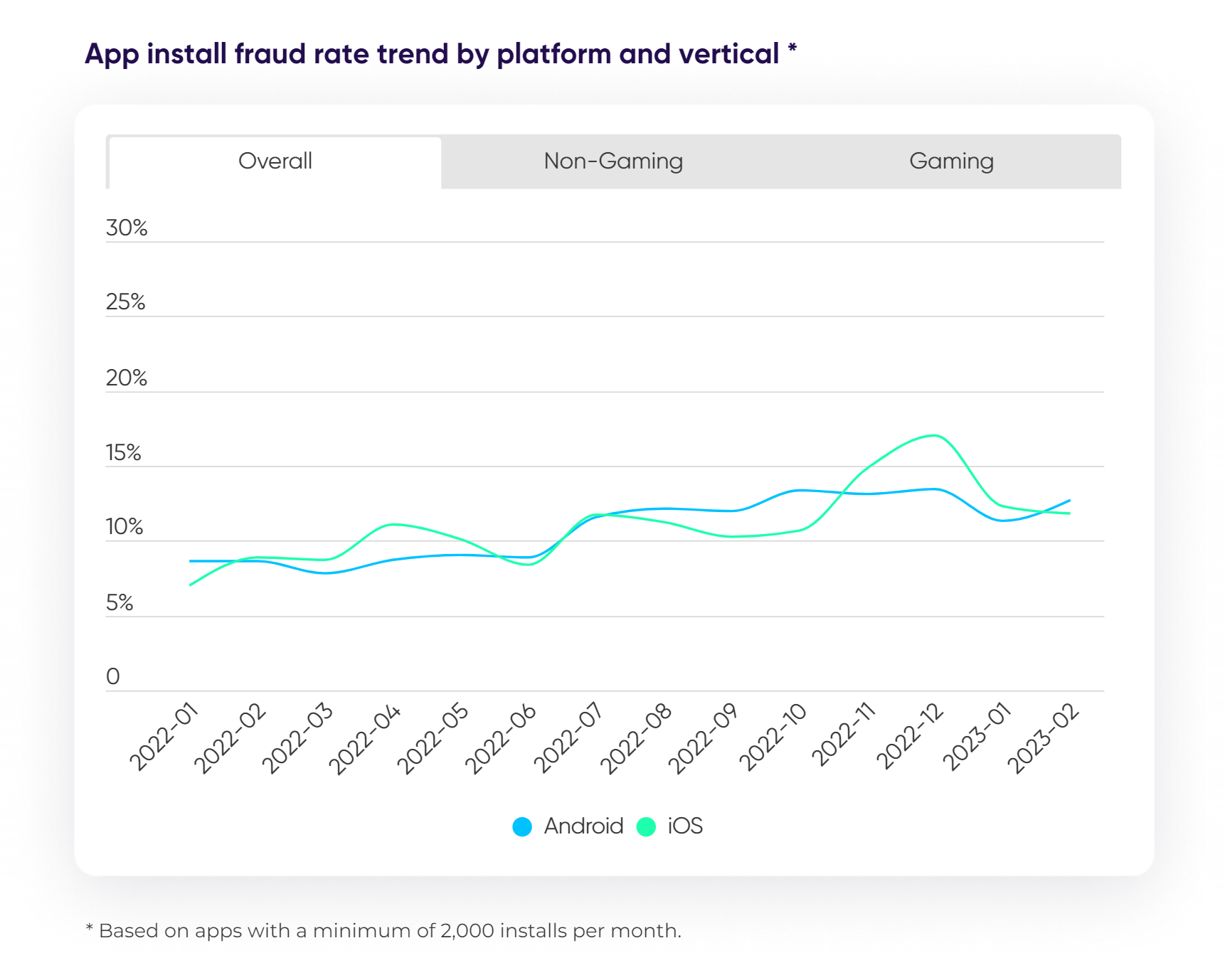Image resolution: width=1225 pixels, height=980 pixels.
Task: Open the Non-Gaming tab
Action: click(613, 161)
